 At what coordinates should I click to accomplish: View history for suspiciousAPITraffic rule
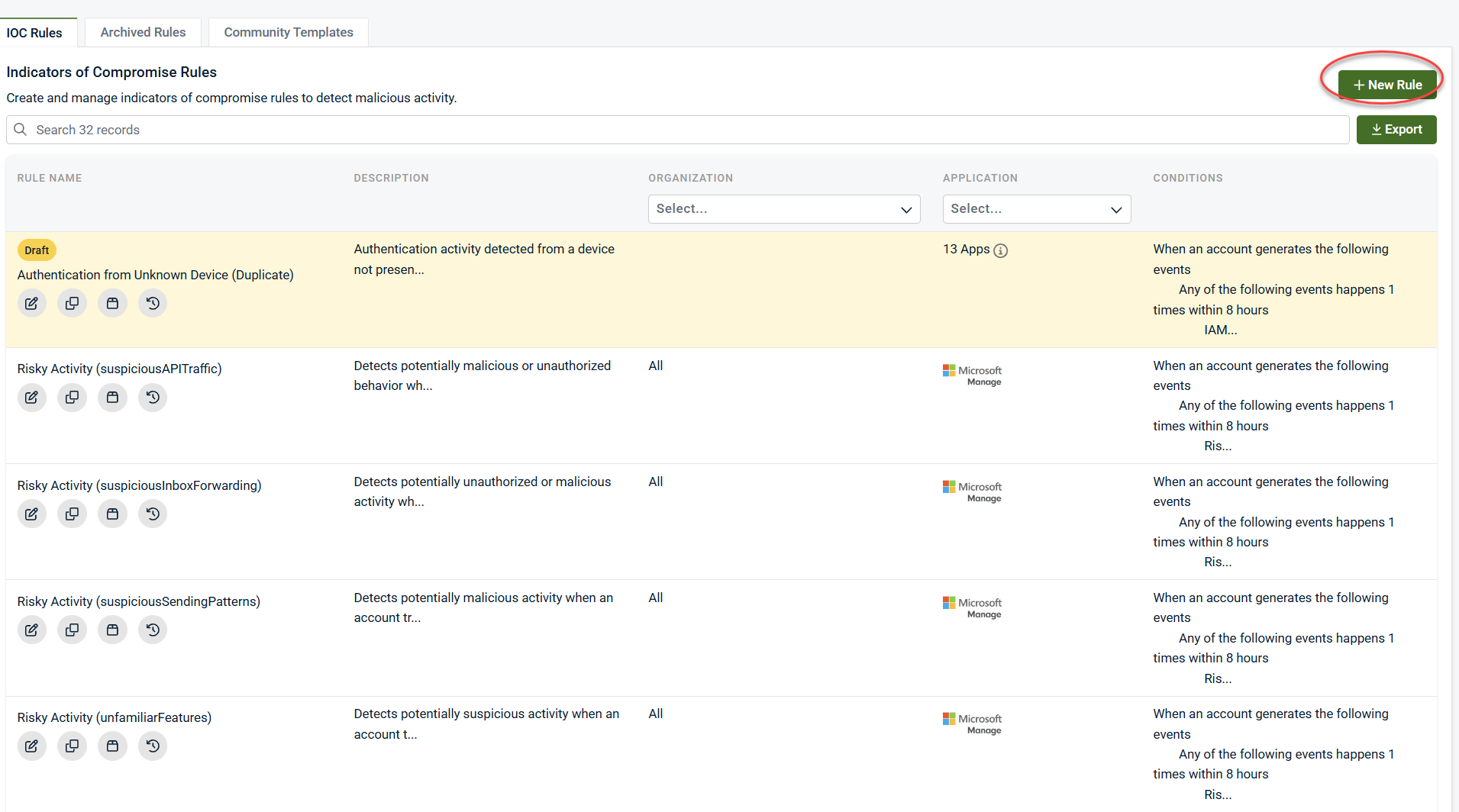153,398
